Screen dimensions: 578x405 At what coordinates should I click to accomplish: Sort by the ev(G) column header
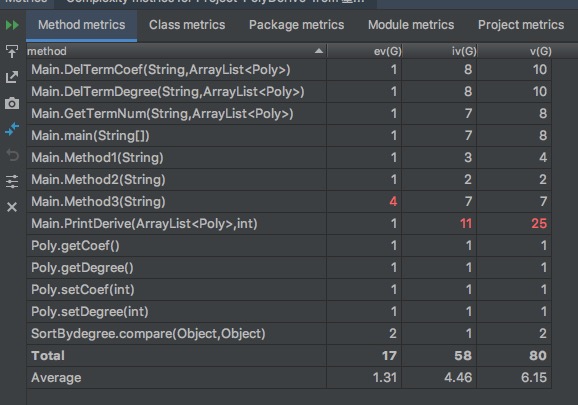coord(365,51)
